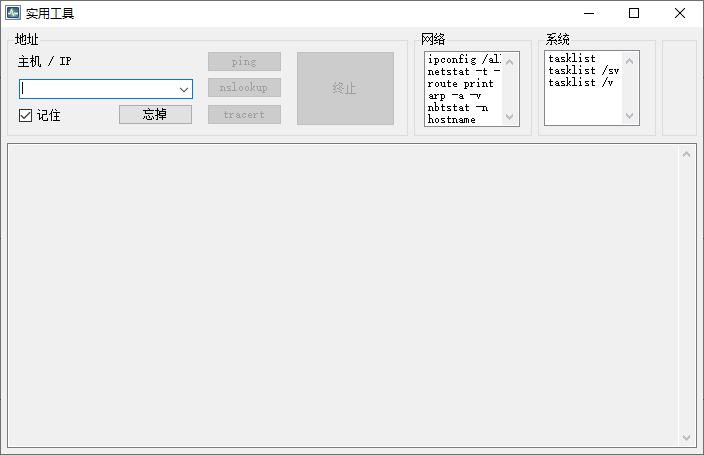Click the tracert button
The height and width of the screenshot is (455, 704).
(244, 115)
